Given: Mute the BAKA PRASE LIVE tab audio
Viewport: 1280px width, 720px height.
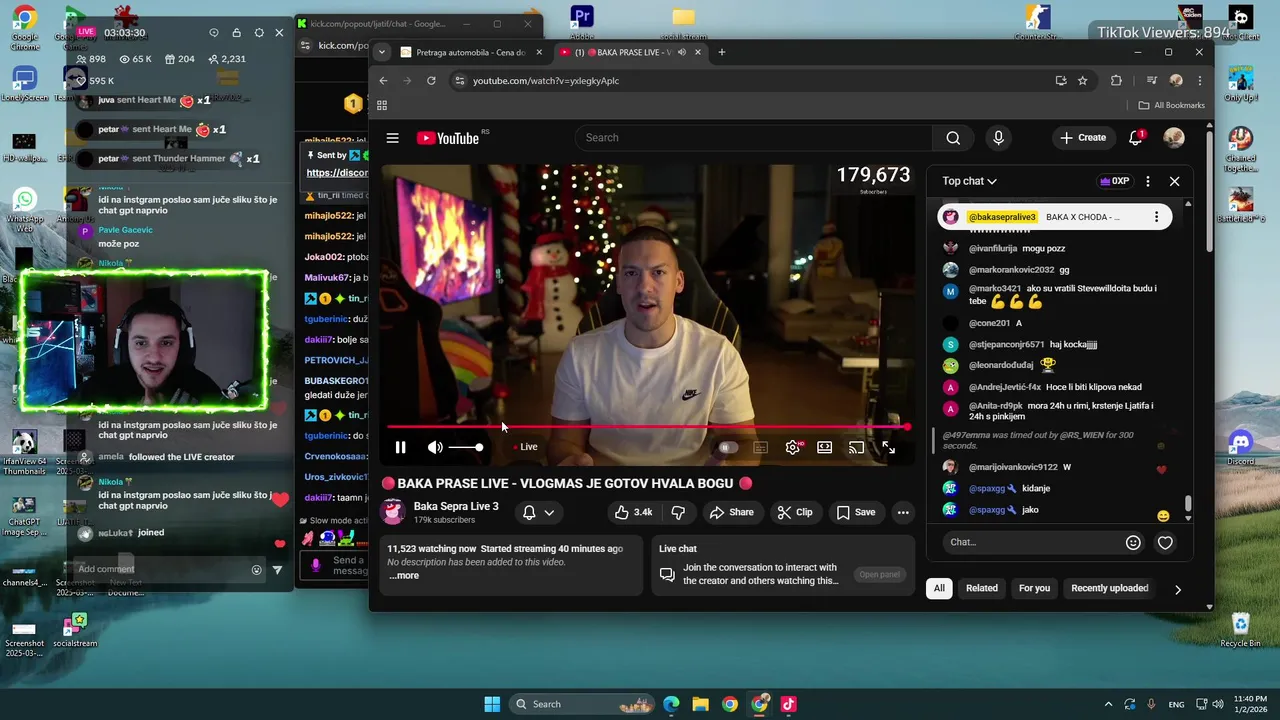Looking at the screenshot, I should tap(681, 52).
